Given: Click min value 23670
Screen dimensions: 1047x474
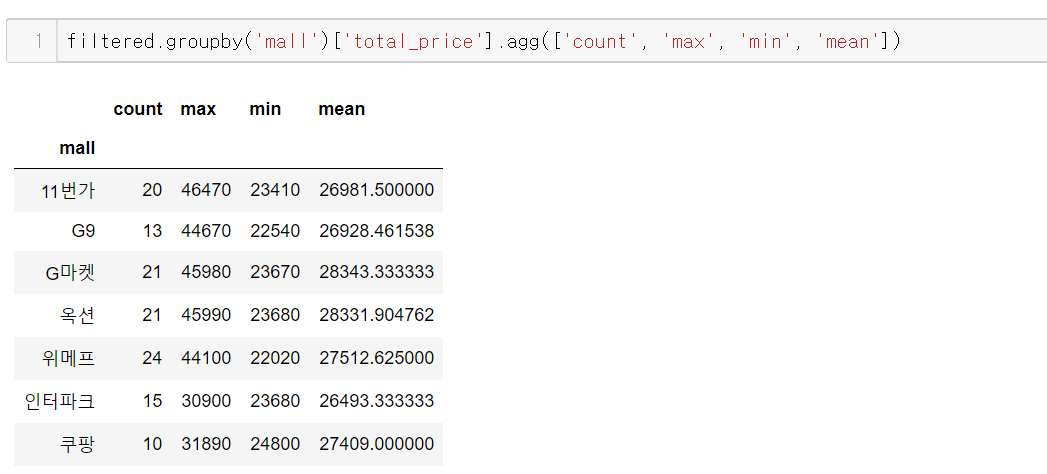Looking at the screenshot, I should coord(275,272).
